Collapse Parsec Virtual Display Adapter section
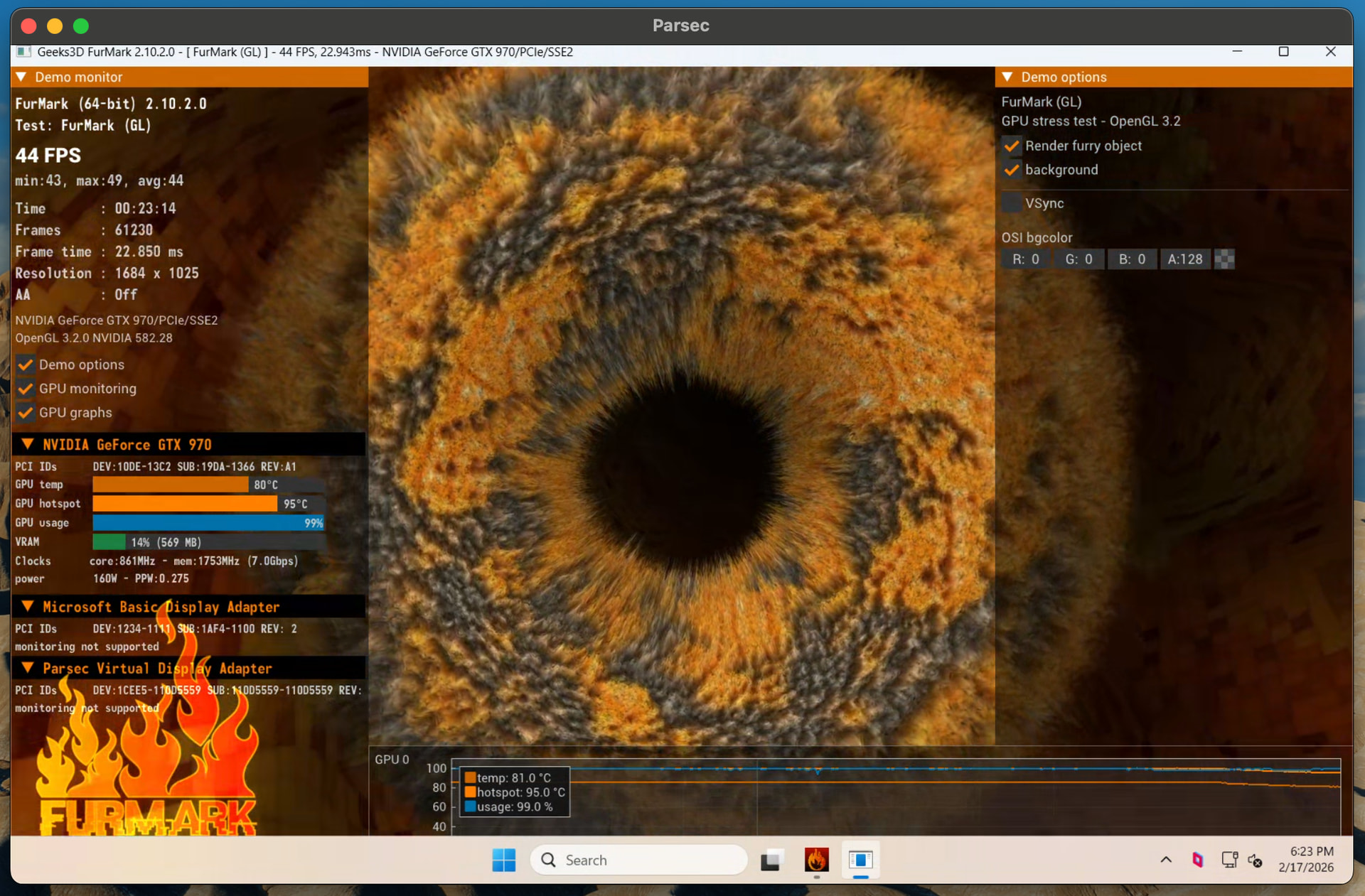This screenshot has width=1365, height=896. [x=28, y=668]
